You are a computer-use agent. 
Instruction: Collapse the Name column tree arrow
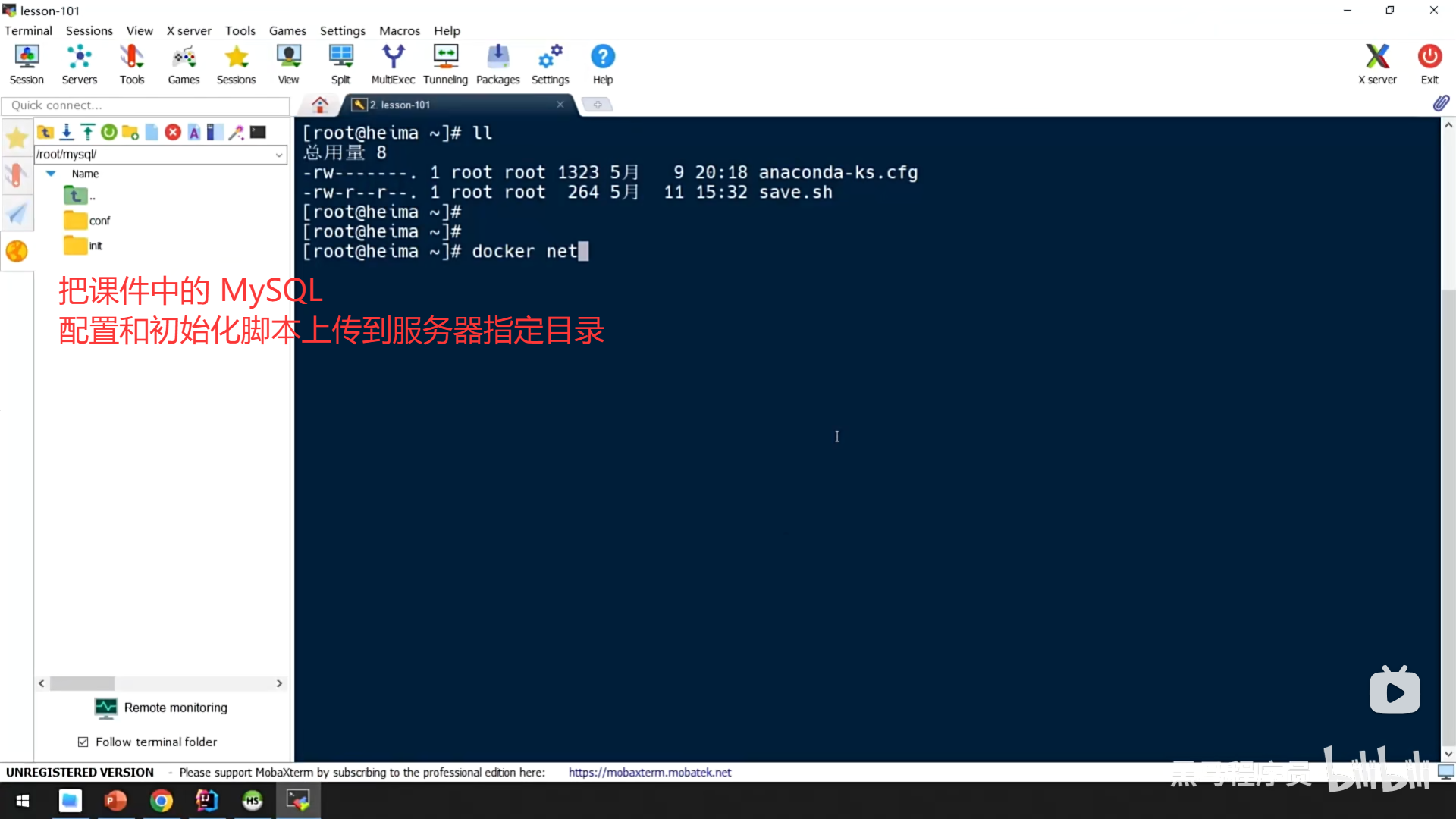[51, 174]
